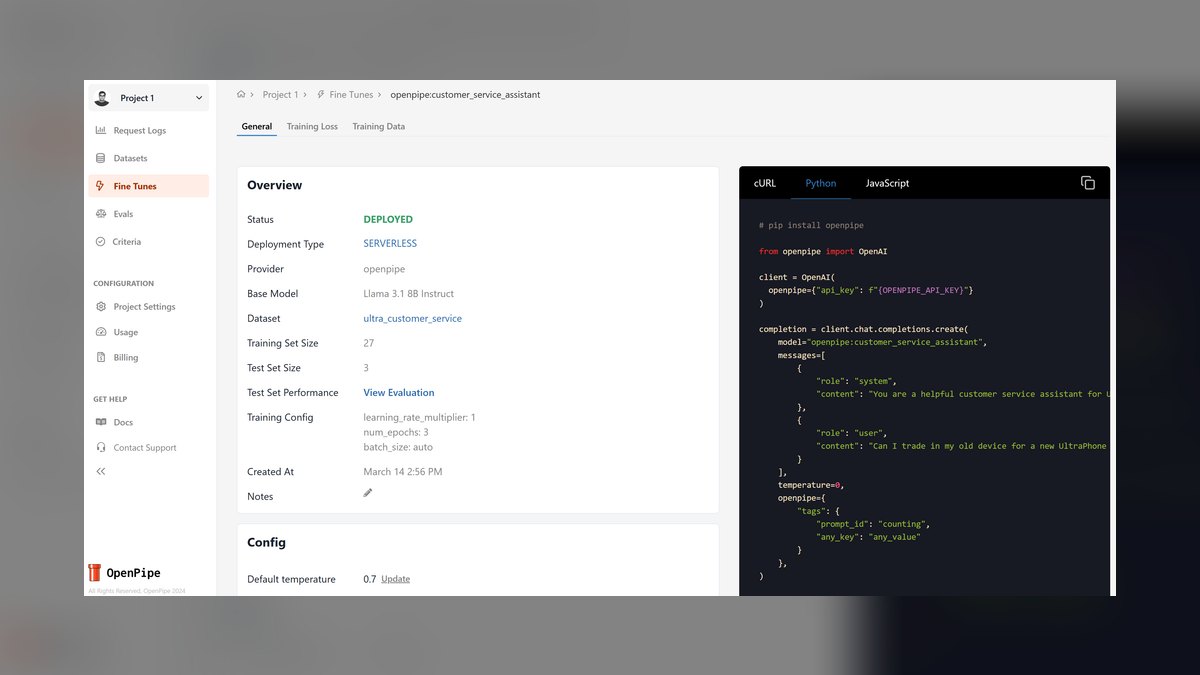Open the Billing receipt icon
The image size is (1200, 675).
101,357
